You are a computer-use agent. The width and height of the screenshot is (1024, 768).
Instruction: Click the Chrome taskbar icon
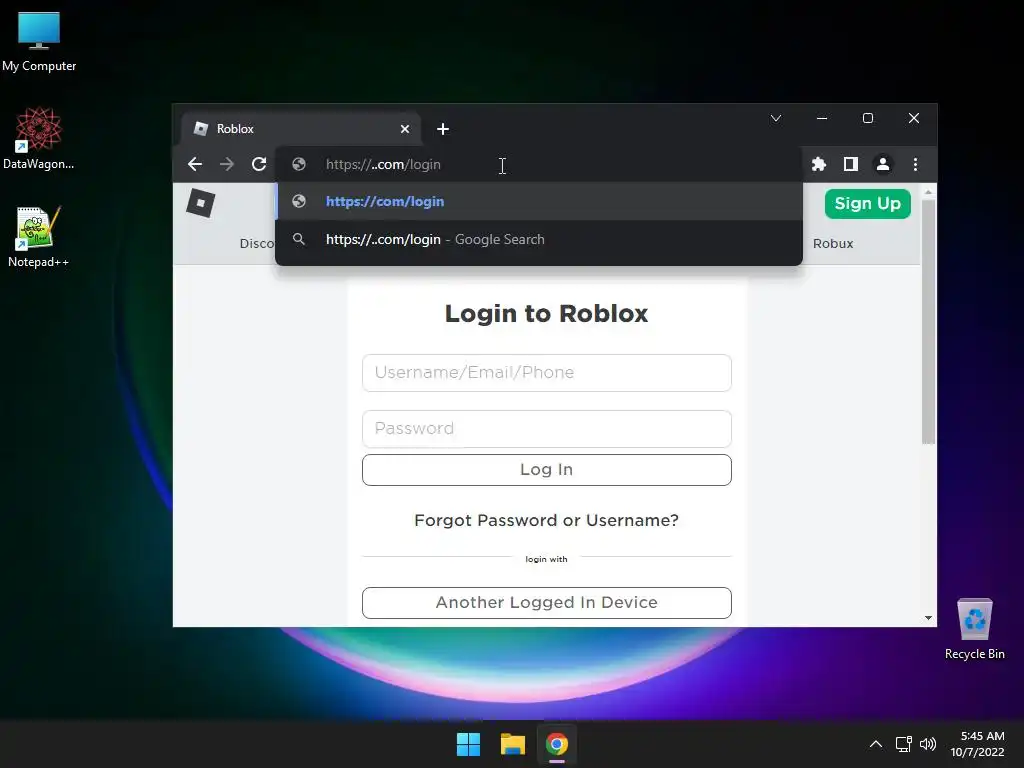click(x=556, y=744)
